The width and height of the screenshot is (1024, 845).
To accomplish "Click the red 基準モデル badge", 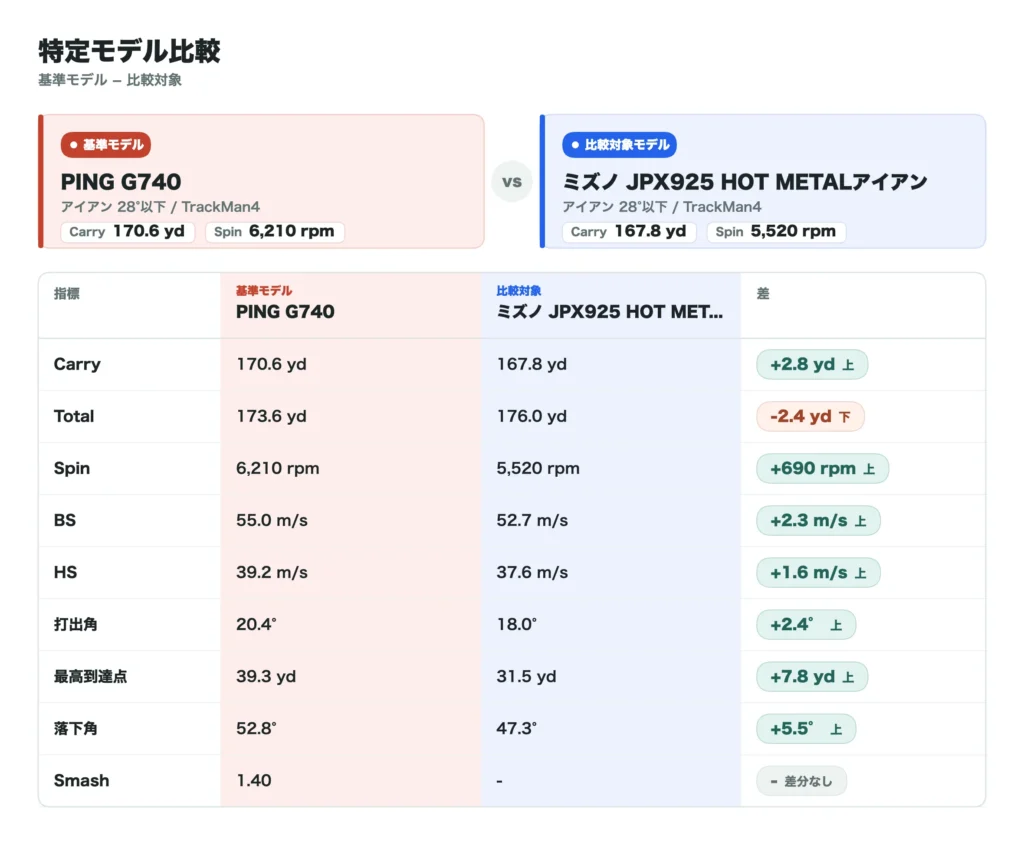I will (106, 145).
